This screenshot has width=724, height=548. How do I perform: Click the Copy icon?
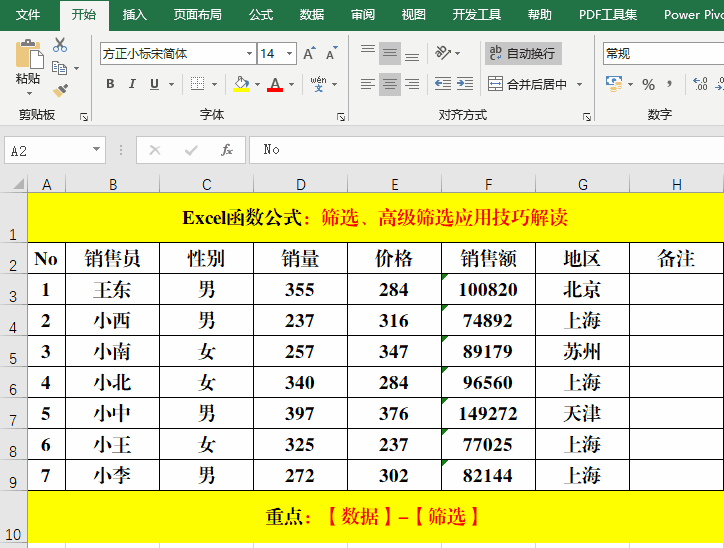coord(59,68)
